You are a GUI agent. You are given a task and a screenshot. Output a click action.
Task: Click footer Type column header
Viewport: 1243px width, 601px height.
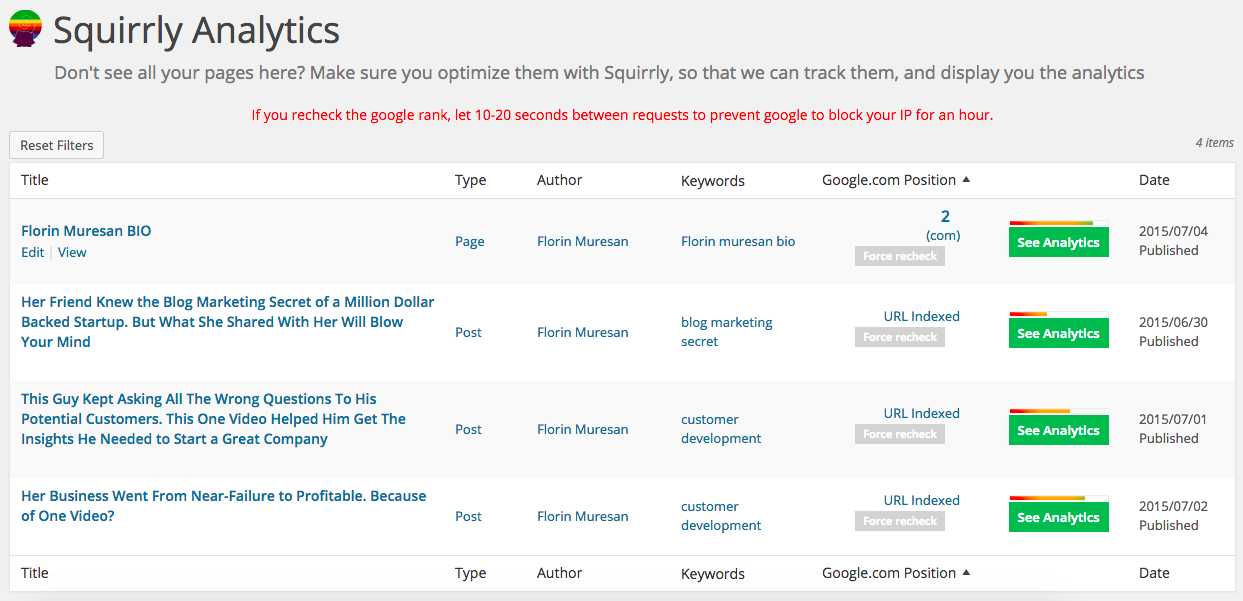(x=470, y=573)
